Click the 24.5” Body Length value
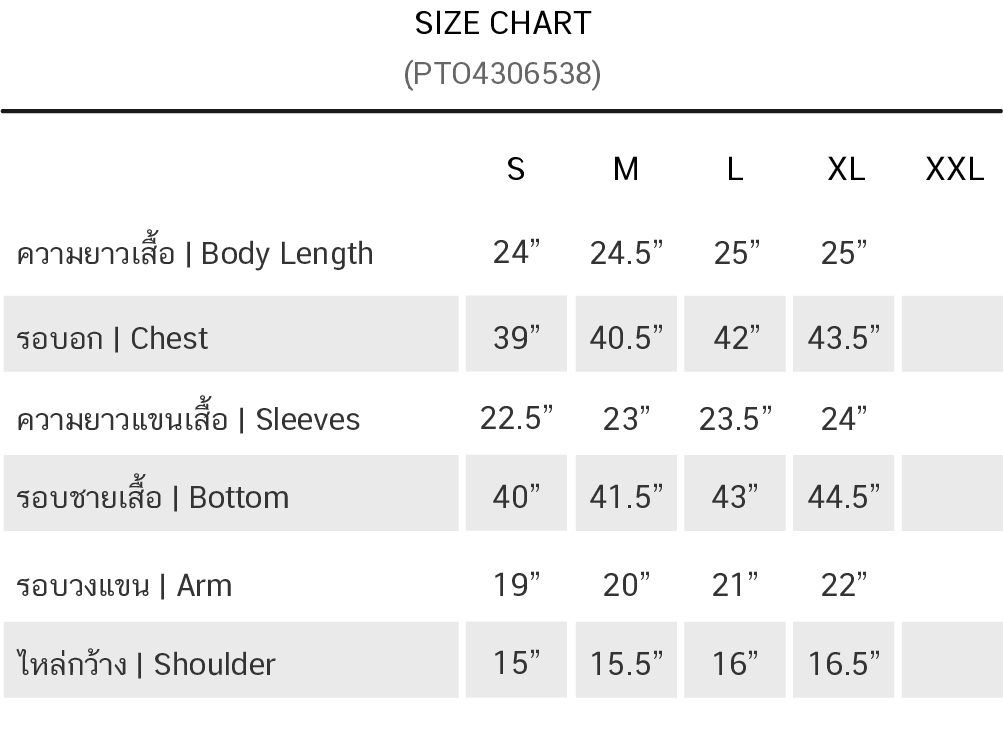The height and width of the screenshot is (746, 1003). 626,253
